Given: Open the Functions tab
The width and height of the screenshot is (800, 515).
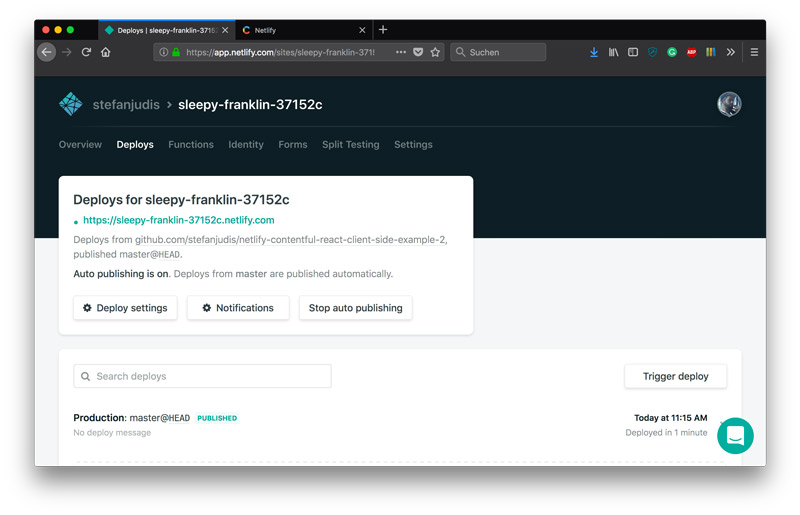Looking at the screenshot, I should pyautogui.click(x=191, y=144).
